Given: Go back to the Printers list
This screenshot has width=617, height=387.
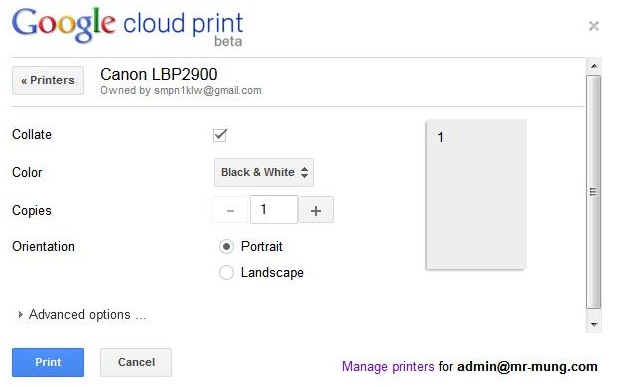Looking at the screenshot, I should (x=48, y=80).
